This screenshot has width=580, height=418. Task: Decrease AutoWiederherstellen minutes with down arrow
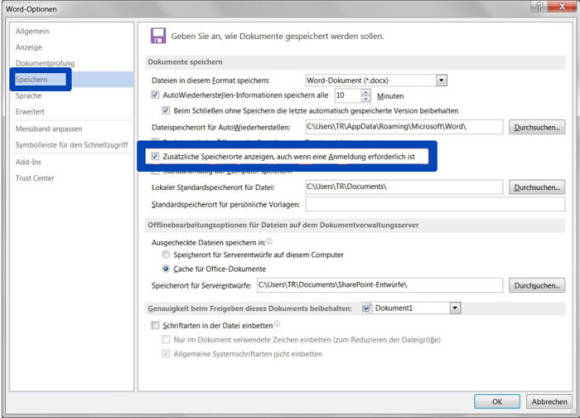click(x=365, y=99)
